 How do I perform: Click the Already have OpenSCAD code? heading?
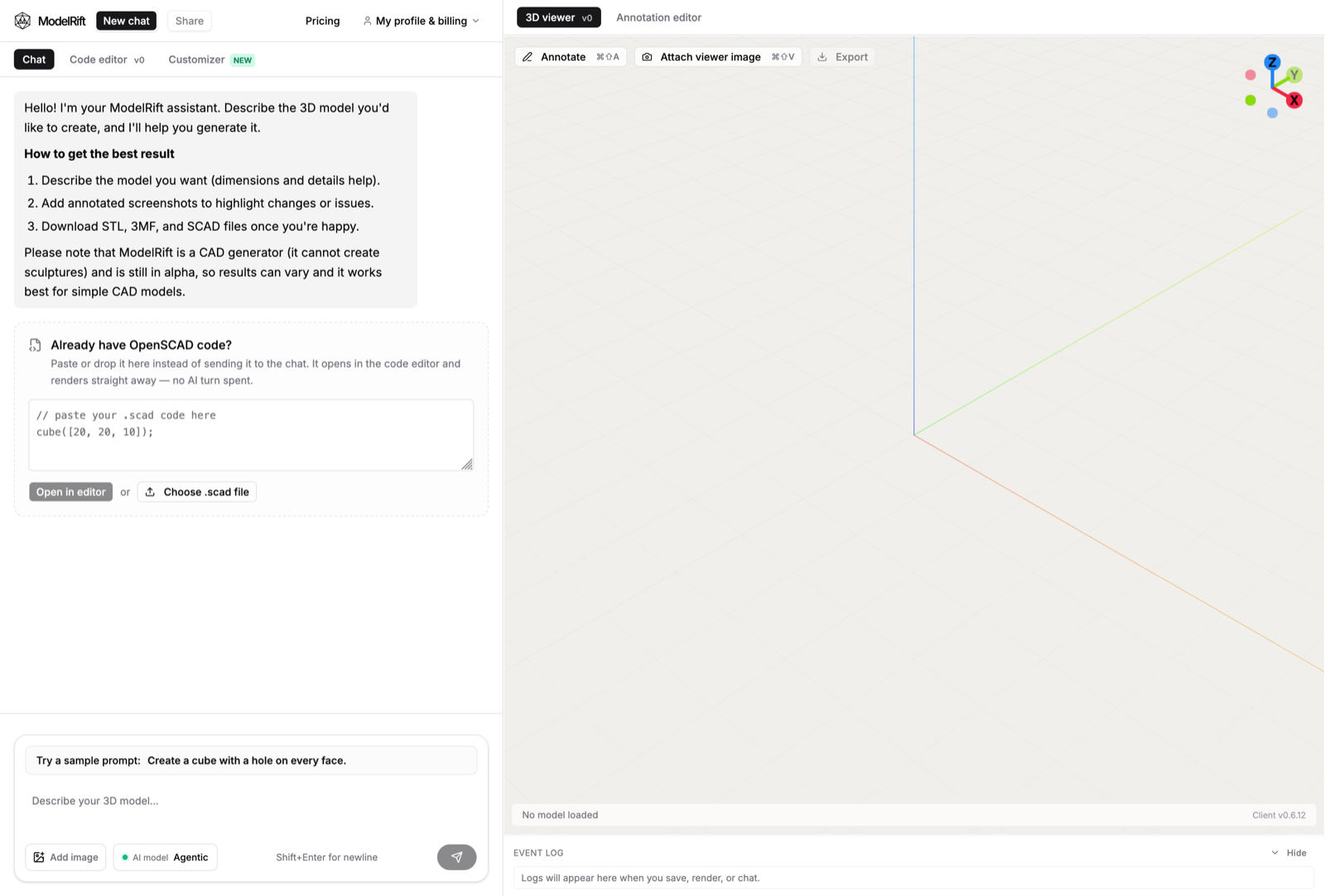point(141,345)
